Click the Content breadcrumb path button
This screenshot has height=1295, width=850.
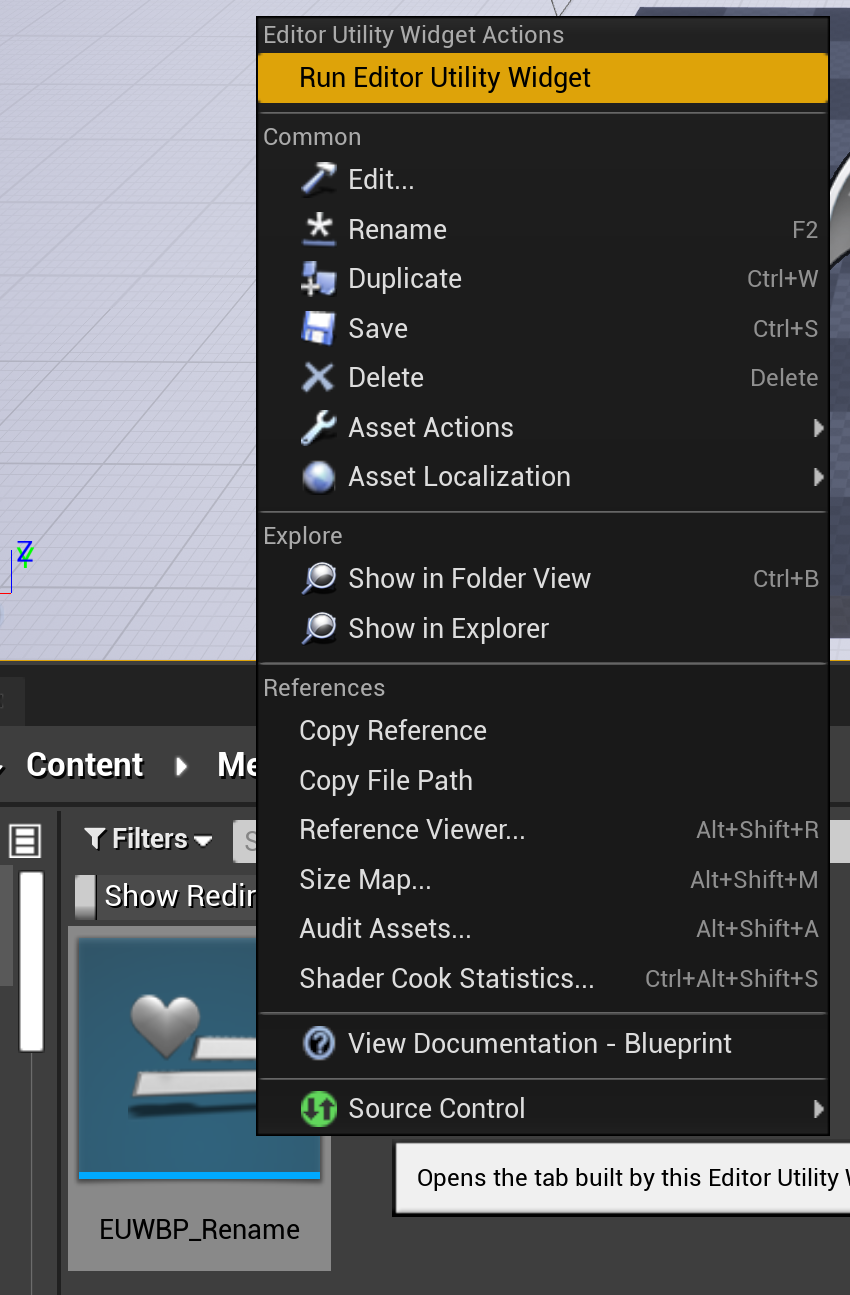(x=85, y=765)
